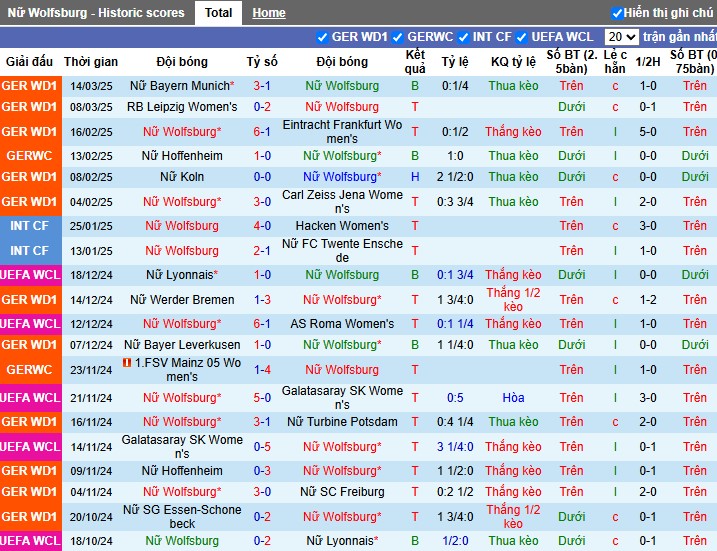Toggle the UEFA WCL filter checkbox

coord(521,37)
